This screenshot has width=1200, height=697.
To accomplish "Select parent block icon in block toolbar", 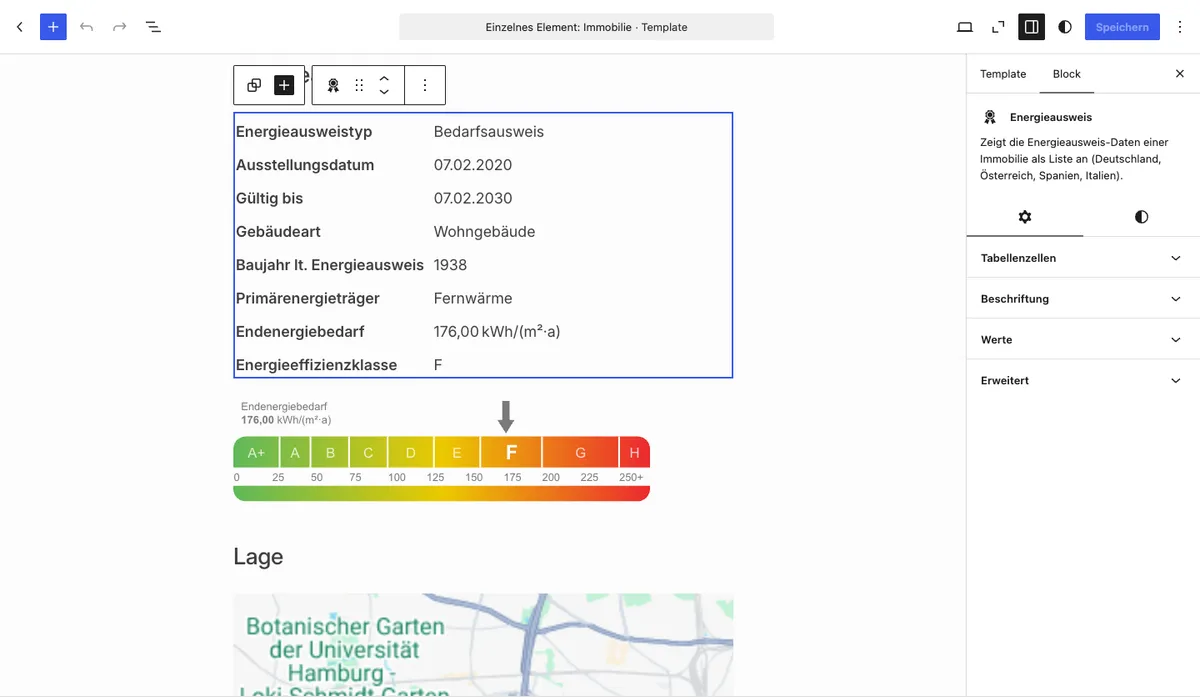I will pyautogui.click(x=254, y=85).
